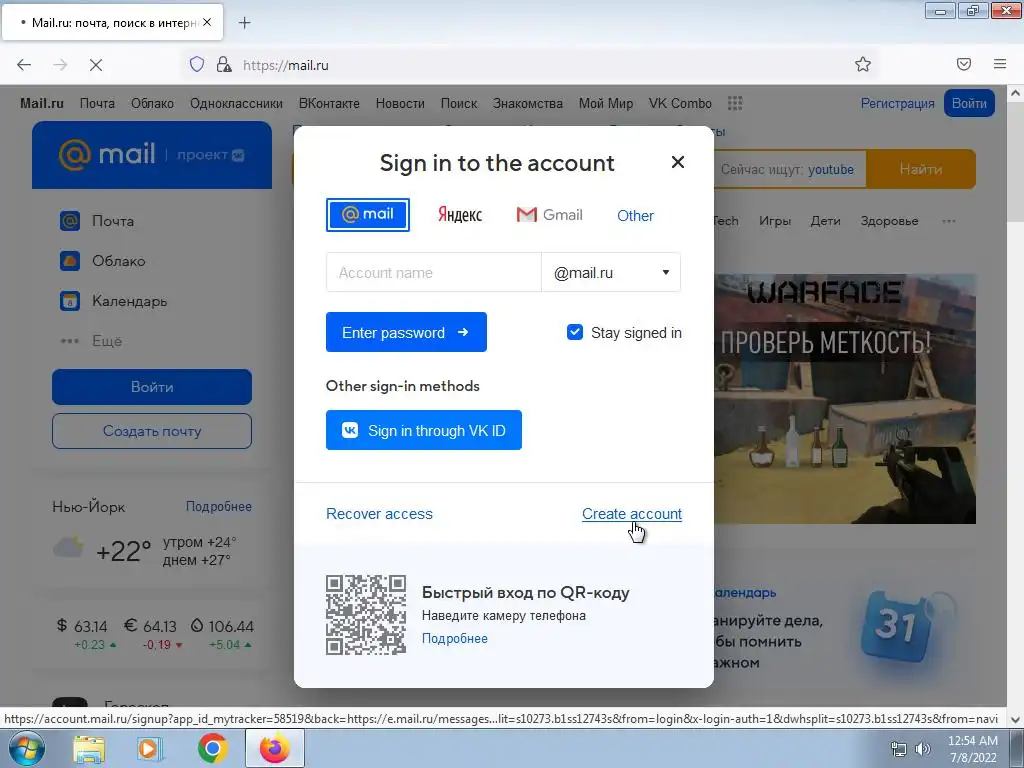Click the top-right Войти button
1024x768 pixels.
pyautogui.click(x=969, y=103)
